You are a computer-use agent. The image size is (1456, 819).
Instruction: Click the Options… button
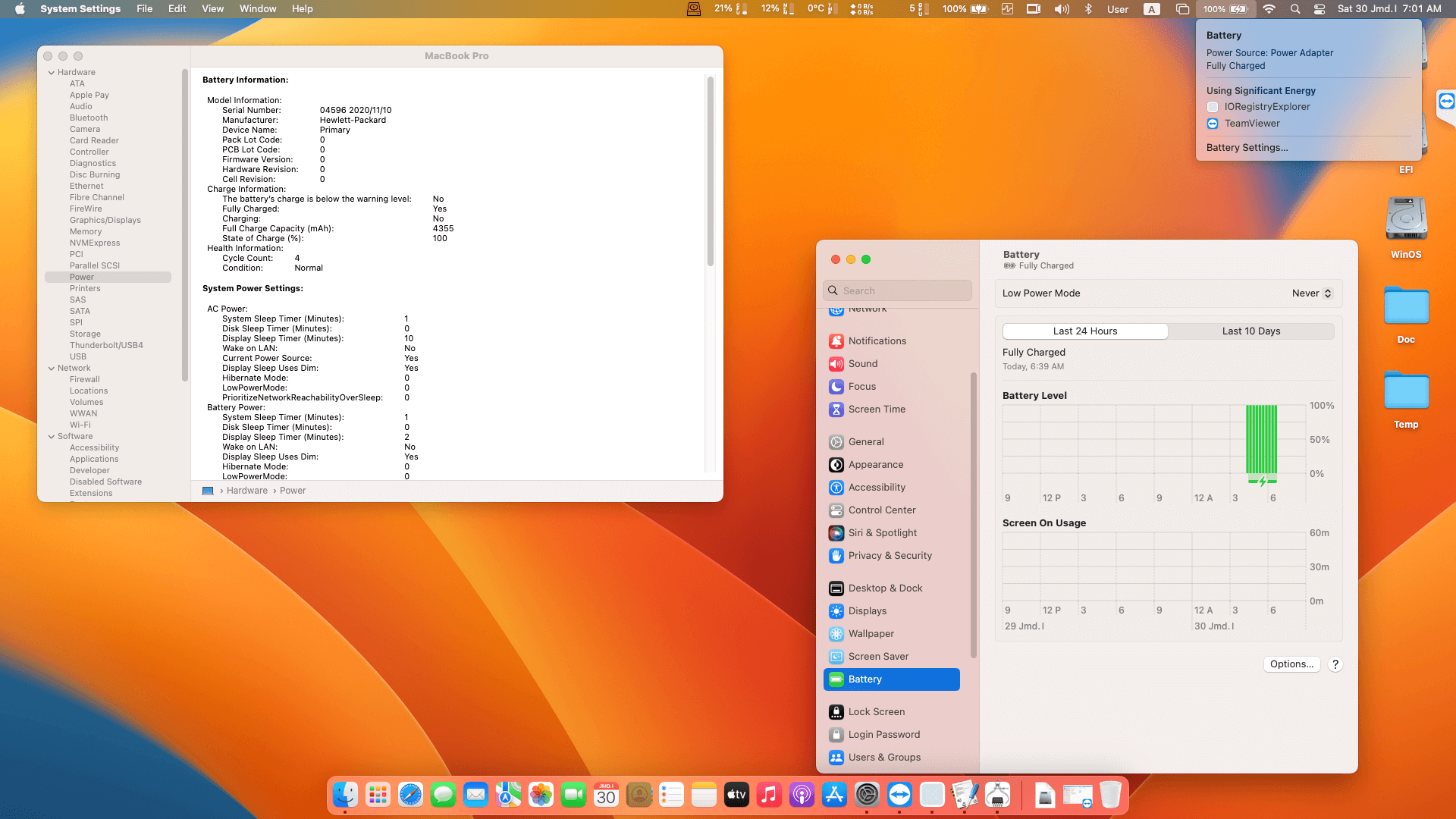tap(1291, 664)
